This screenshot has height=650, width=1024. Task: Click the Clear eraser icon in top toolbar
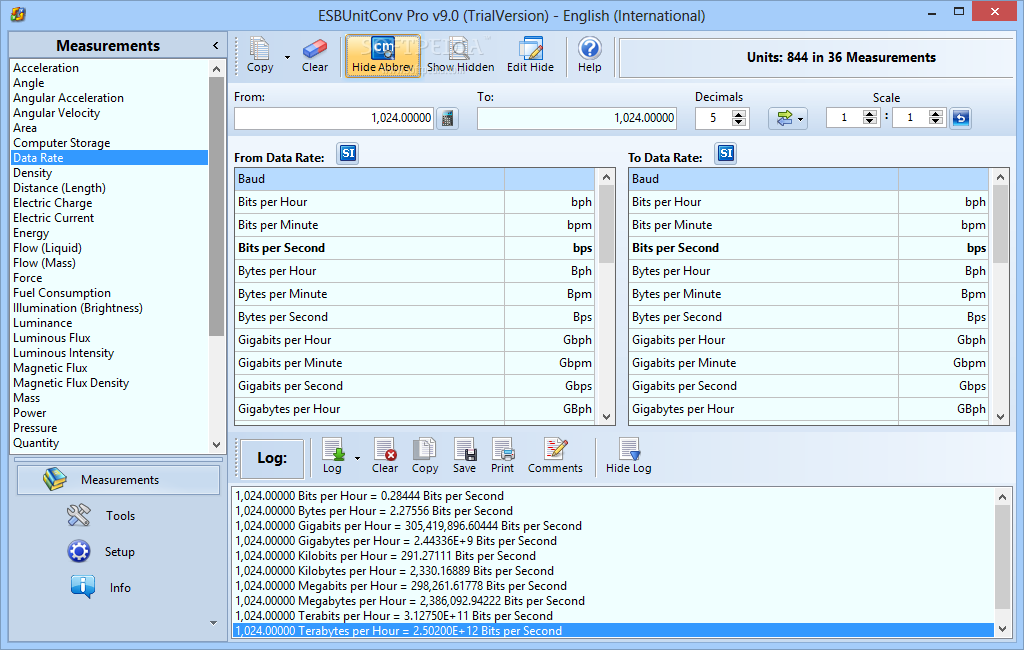tap(315, 56)
